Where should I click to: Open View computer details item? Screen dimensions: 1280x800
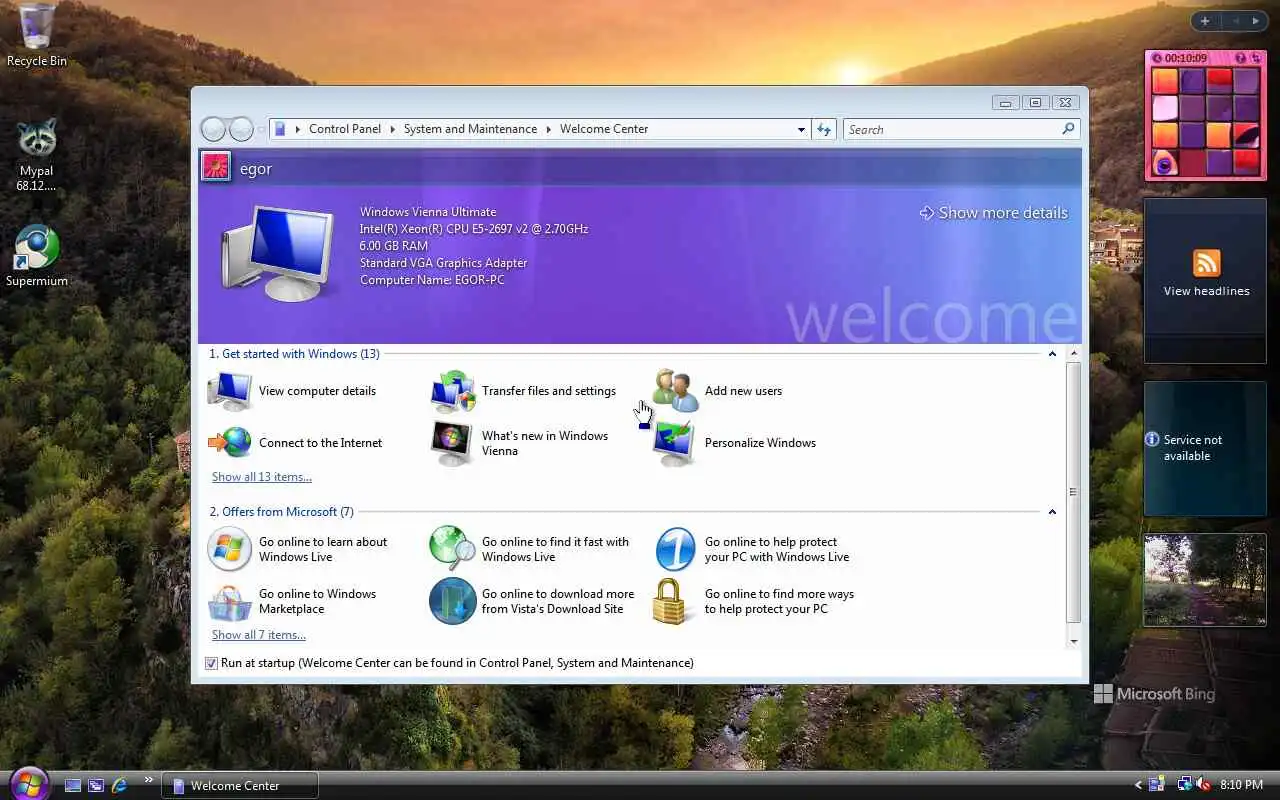pyautogui.click(x=292, y=391)
